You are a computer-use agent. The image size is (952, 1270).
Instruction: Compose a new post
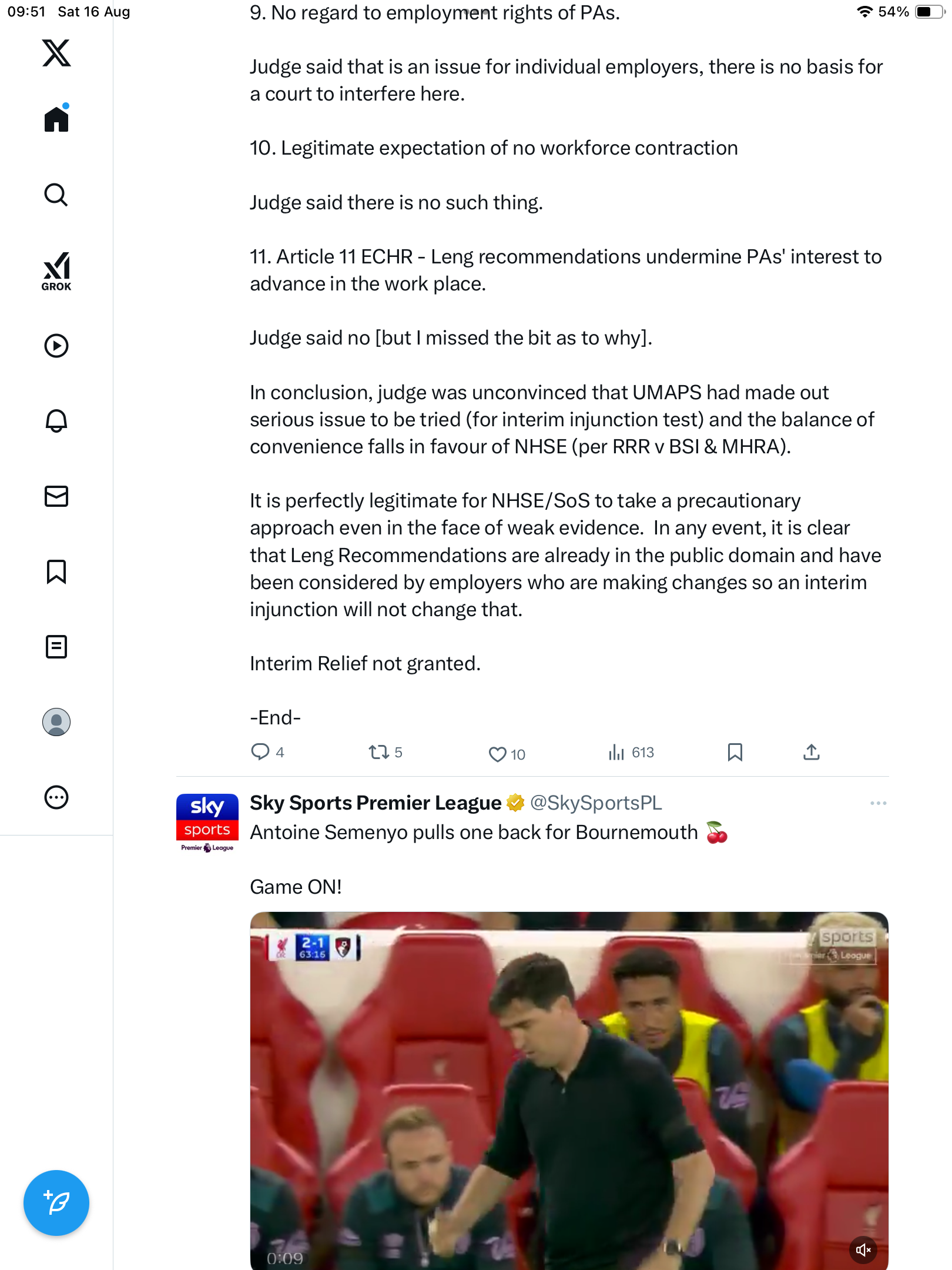56,1203
